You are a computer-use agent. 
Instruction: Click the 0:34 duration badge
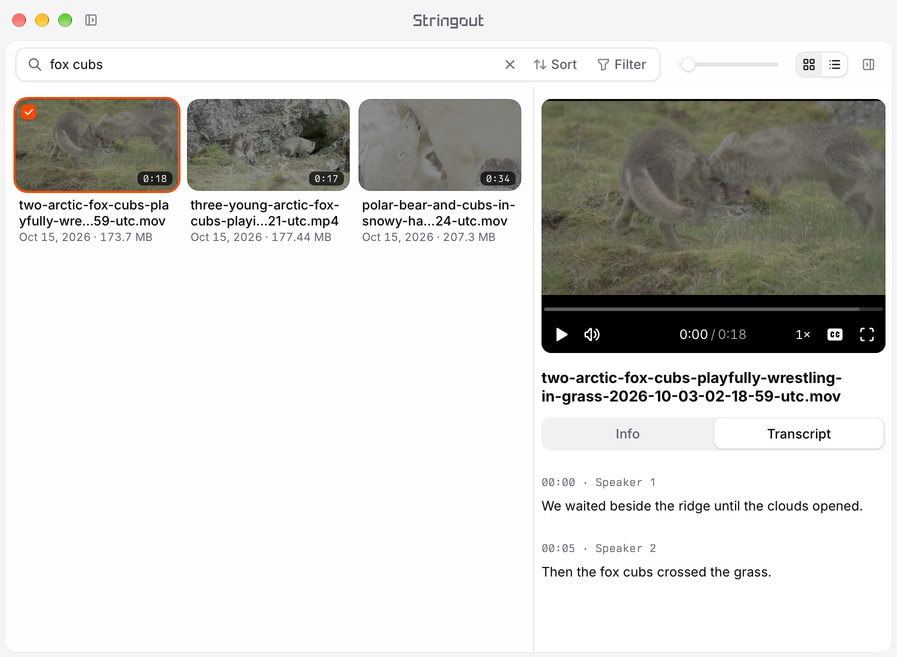[x=498, y=179]
